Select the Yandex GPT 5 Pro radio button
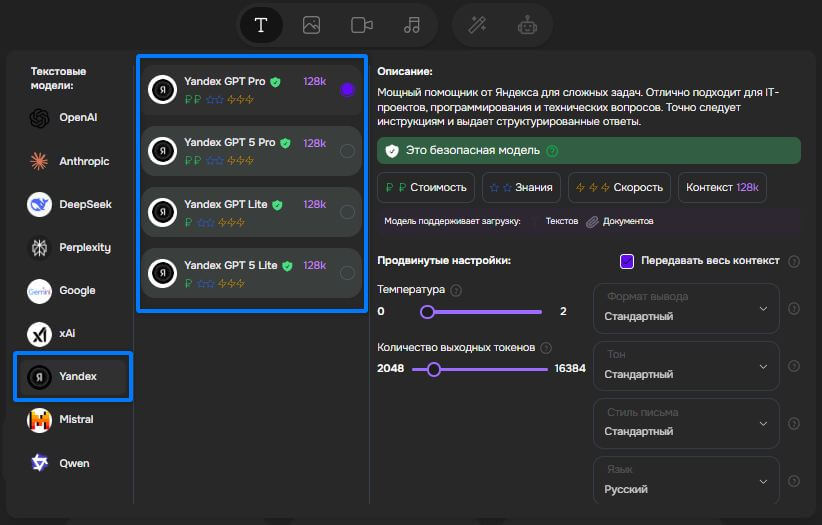This screenshot has height=525, width=822. click(x=347, y=151)
